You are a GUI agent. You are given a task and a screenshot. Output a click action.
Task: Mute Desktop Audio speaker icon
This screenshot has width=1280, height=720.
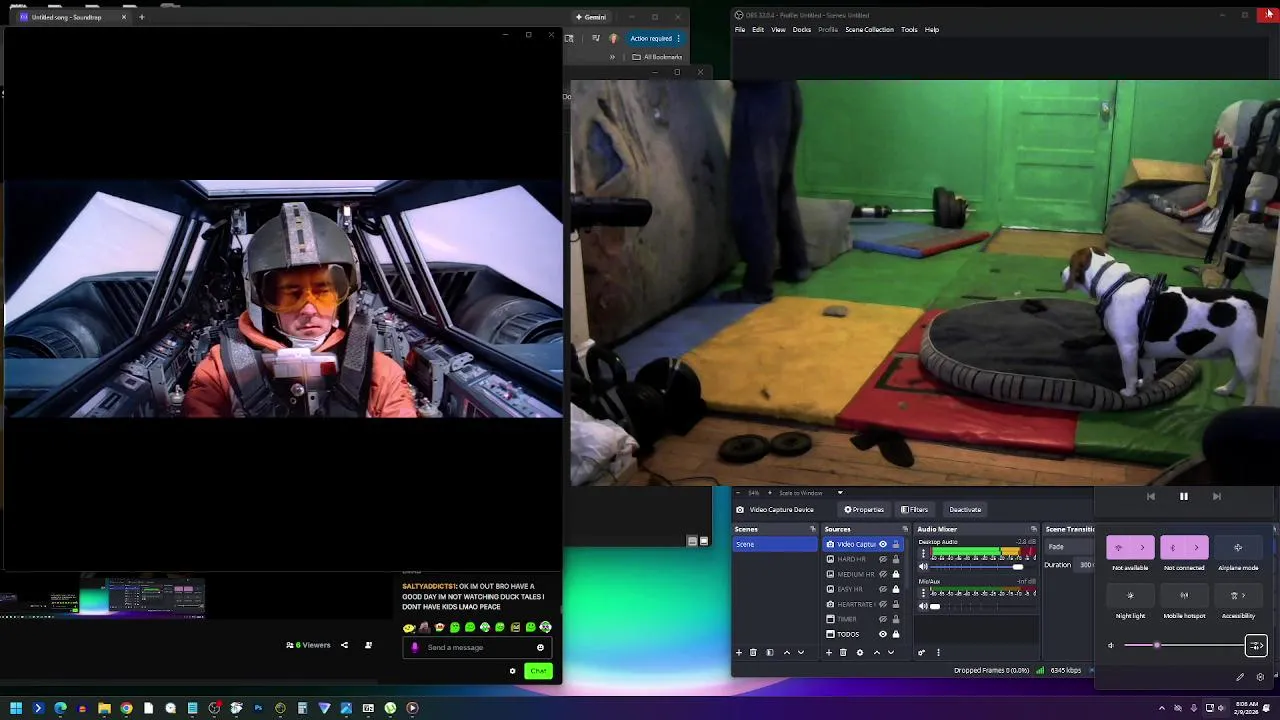tap(923, 567)
